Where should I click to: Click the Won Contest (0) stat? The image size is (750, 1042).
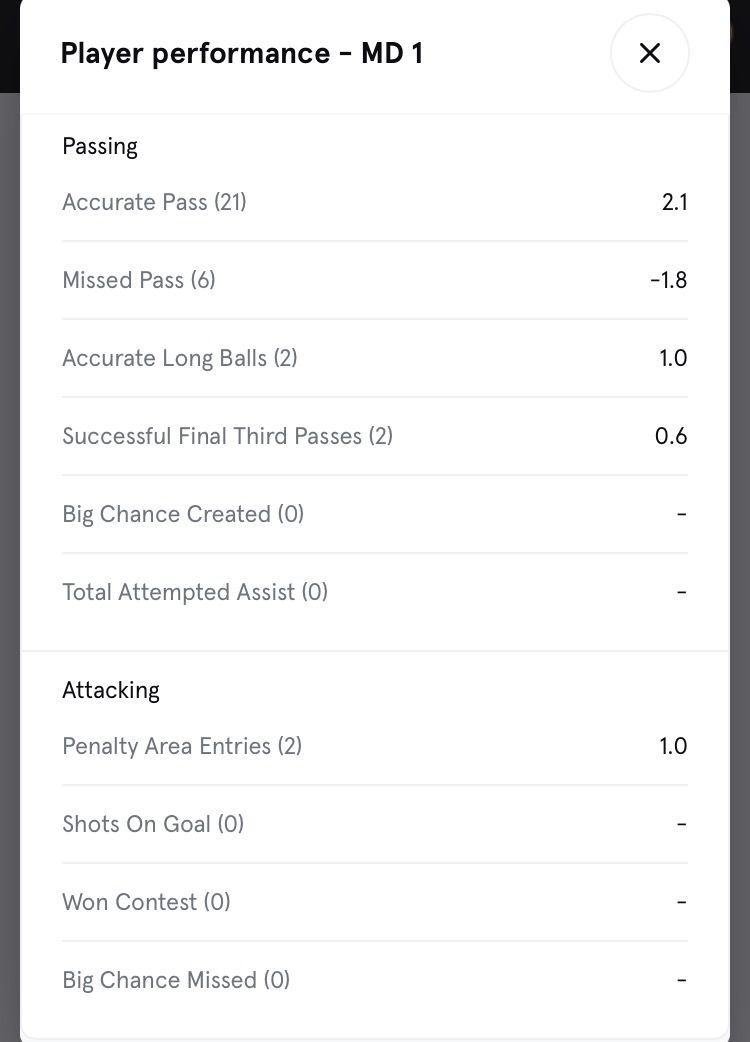pyautogui.click(x=146, y=902)
